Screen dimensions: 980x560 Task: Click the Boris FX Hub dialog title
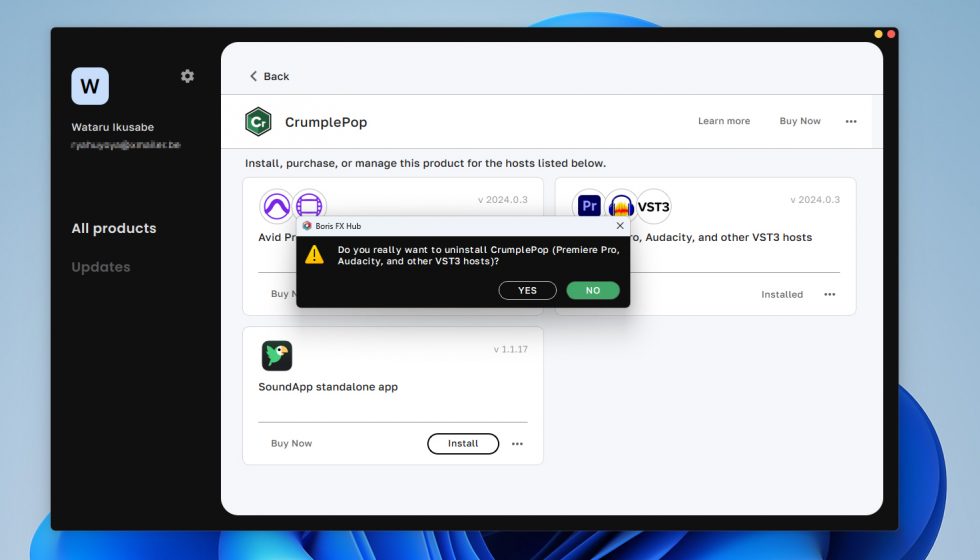338,226
